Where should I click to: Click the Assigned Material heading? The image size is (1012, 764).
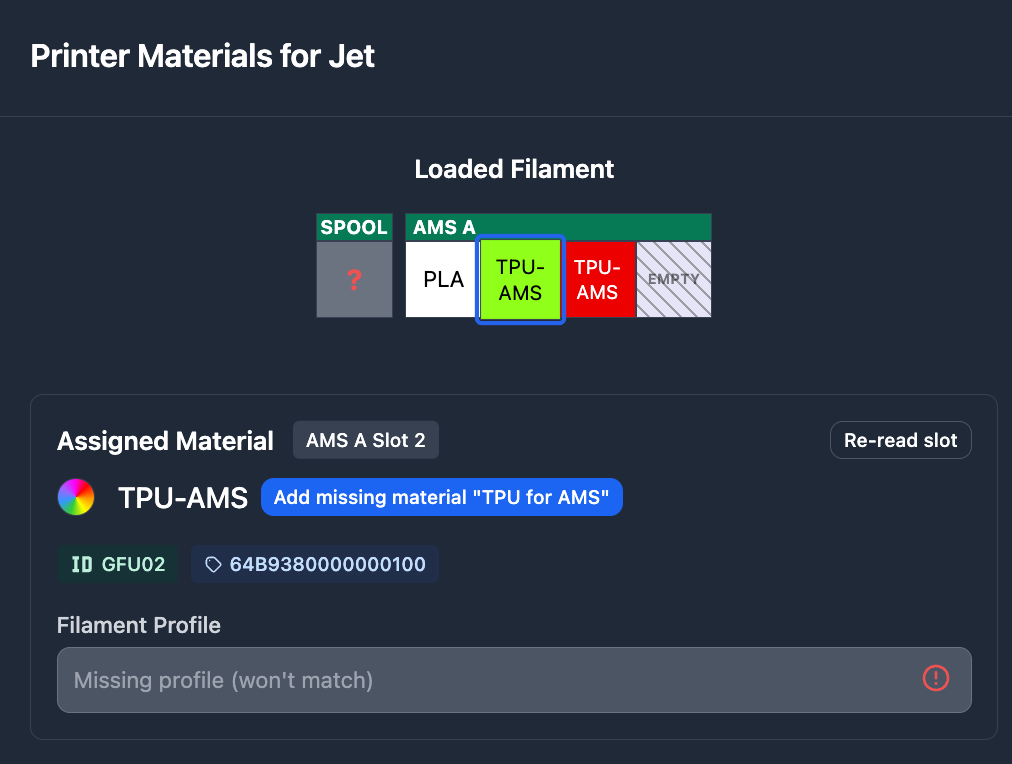(x=165, y=441)
